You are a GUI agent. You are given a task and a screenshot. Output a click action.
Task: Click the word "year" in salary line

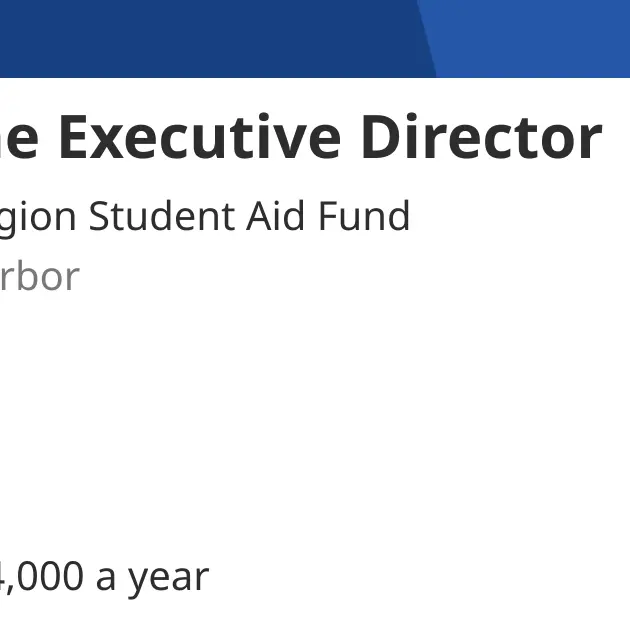pos(168,580)
